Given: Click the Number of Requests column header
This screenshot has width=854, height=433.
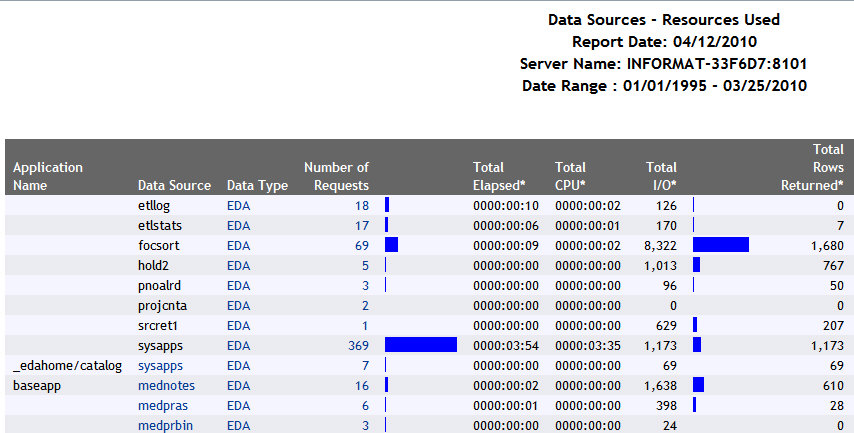Looking at the screenshot, I should [336, 176].
